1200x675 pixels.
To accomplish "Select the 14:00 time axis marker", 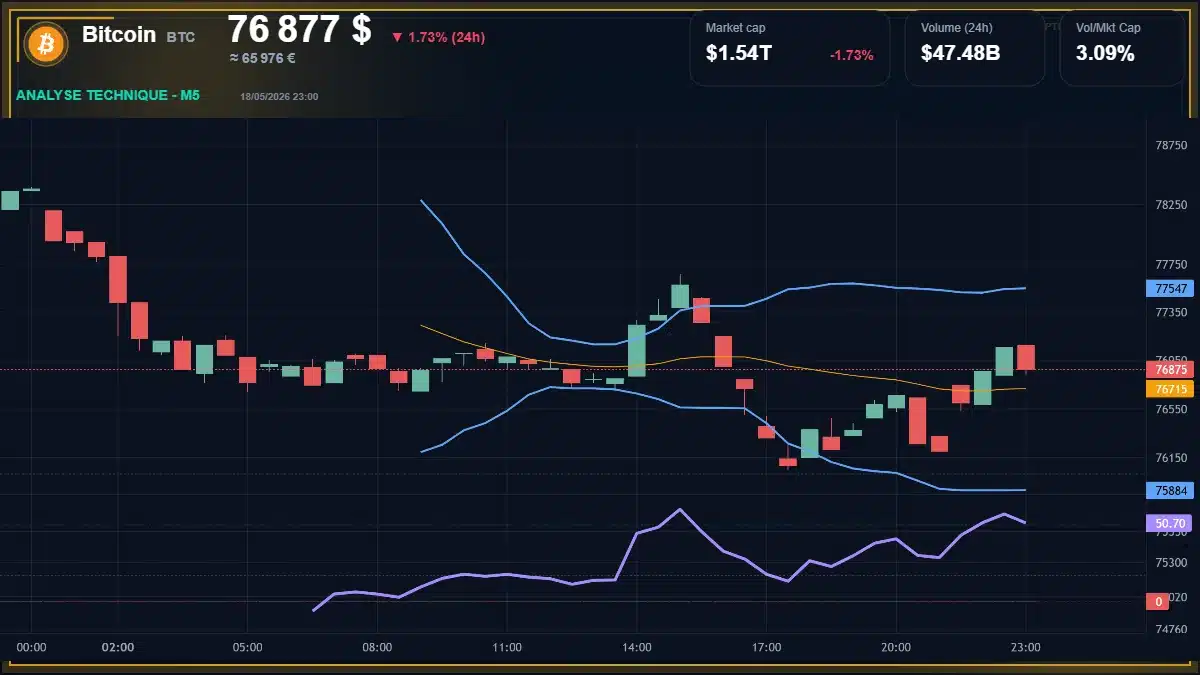I will point(636,648).
